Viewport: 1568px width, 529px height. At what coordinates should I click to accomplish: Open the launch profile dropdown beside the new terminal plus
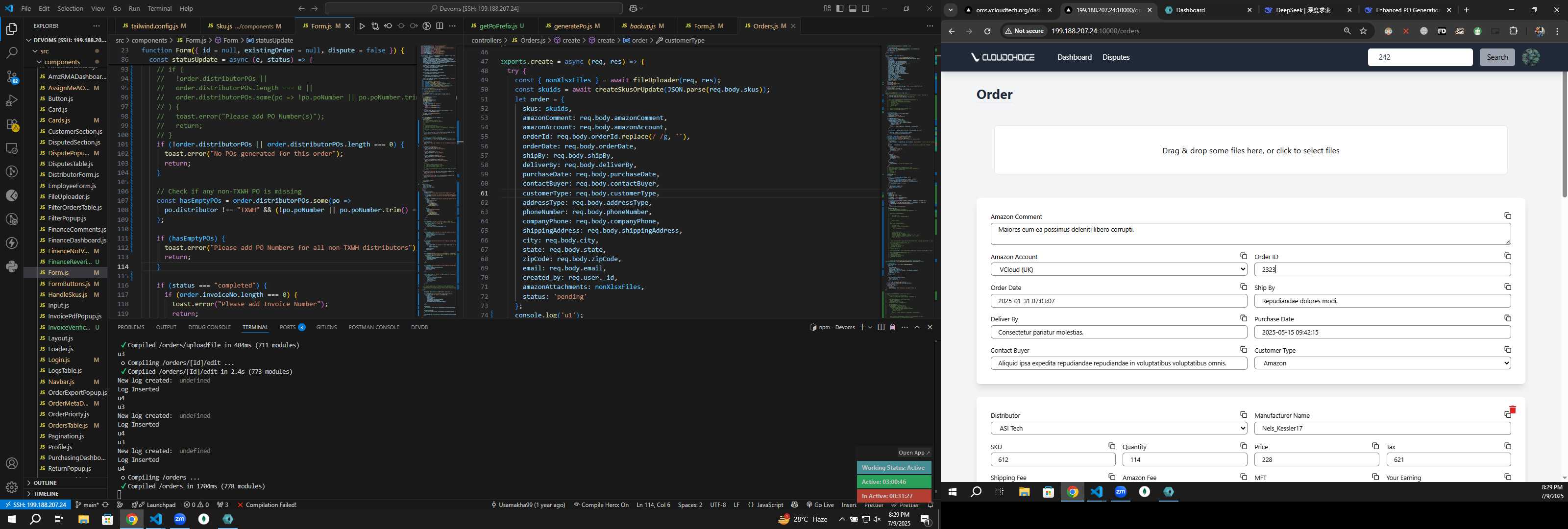click(870, 328)
